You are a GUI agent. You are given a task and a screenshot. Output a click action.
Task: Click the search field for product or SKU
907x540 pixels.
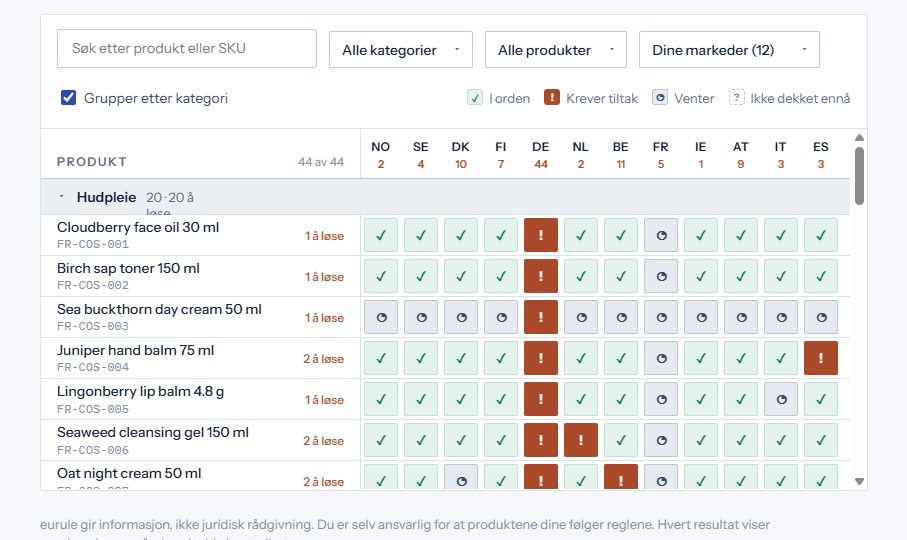(x=187, y=49)
